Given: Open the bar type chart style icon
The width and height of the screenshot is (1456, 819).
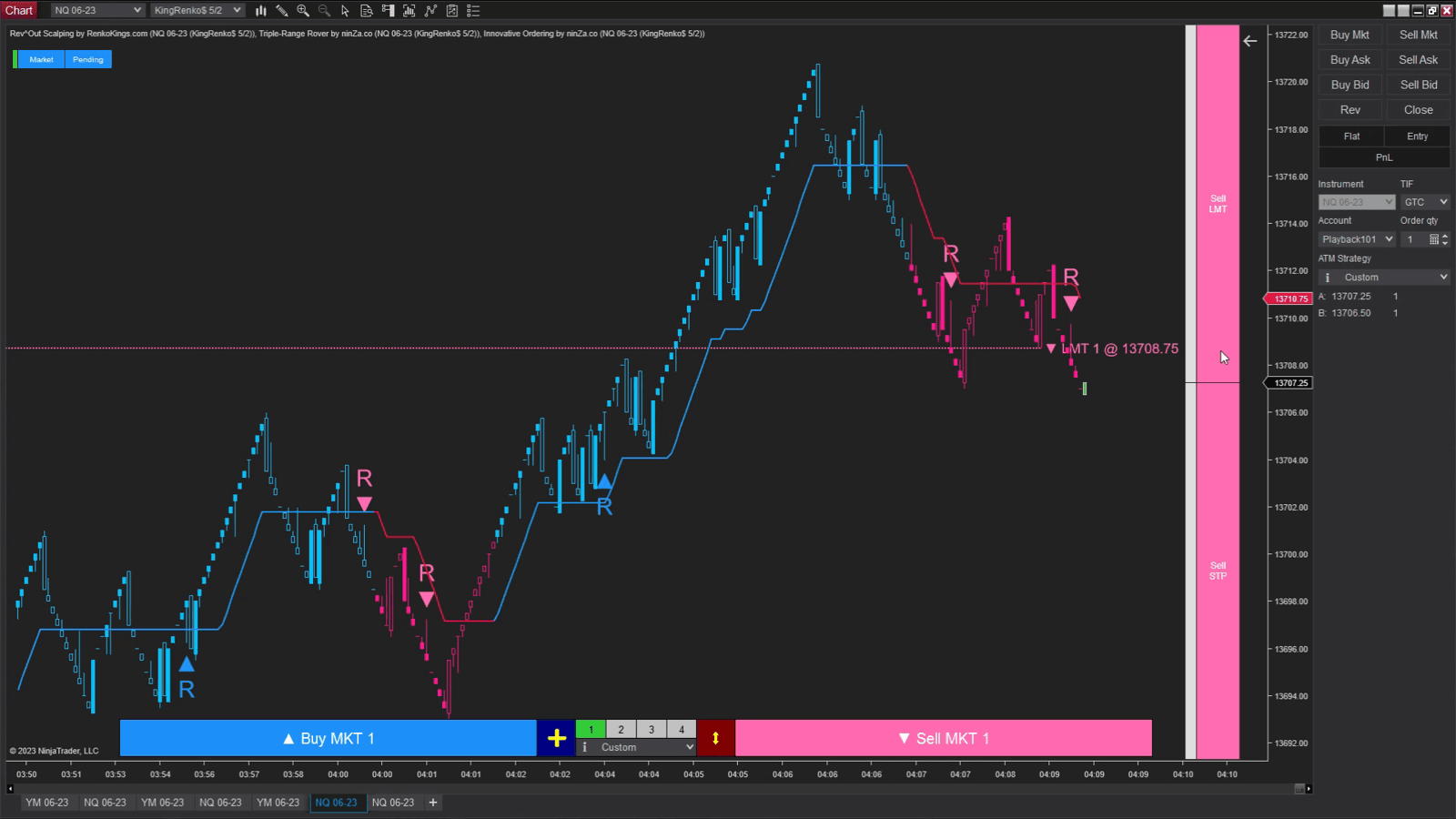Looking at the screenshot, I should 260,11.
